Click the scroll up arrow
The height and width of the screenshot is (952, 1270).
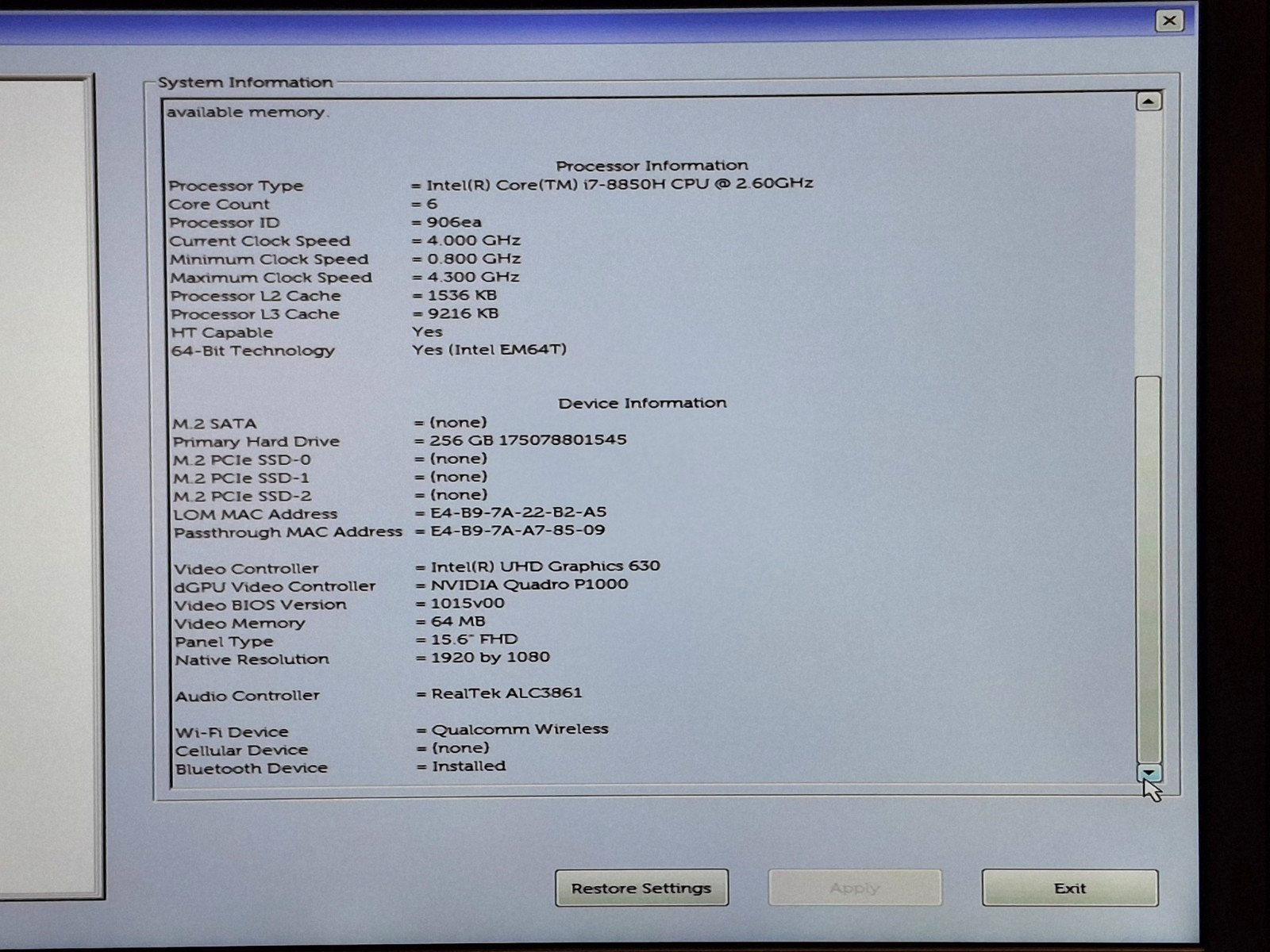1149,102
